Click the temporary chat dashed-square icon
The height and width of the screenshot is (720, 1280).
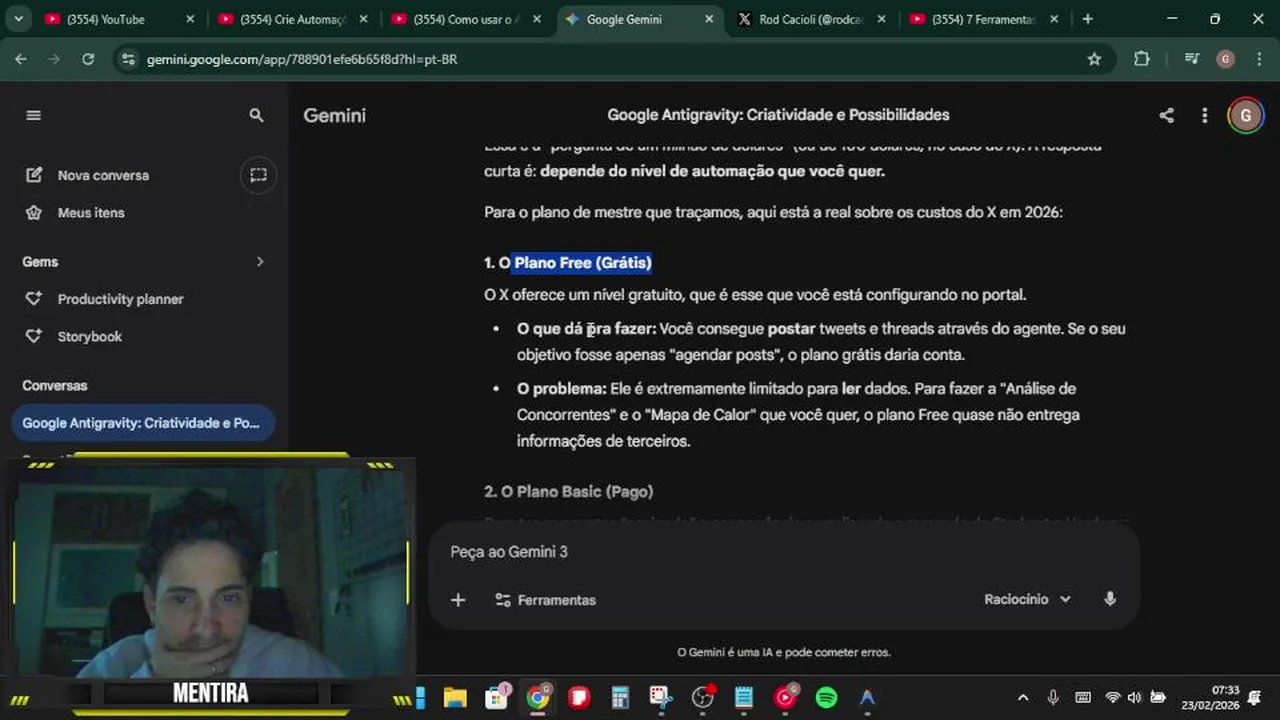(x=258, y=175)
